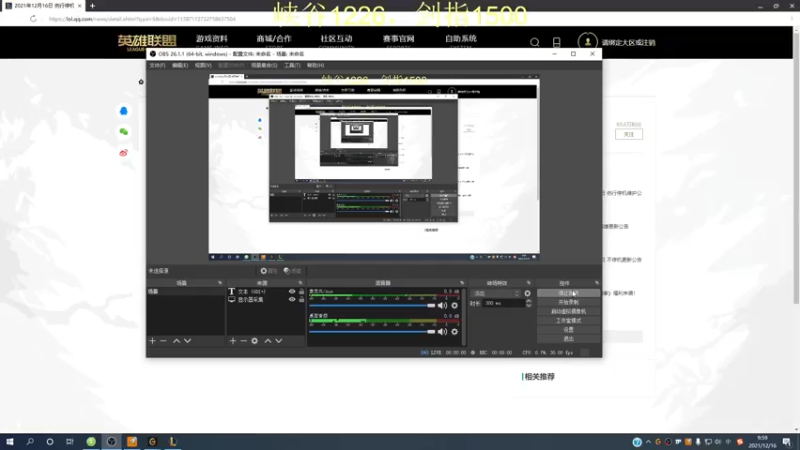Open the 游戏资料 nav item on the LoL website
Screen dimensions: 800x450
(x=212, y=39)
